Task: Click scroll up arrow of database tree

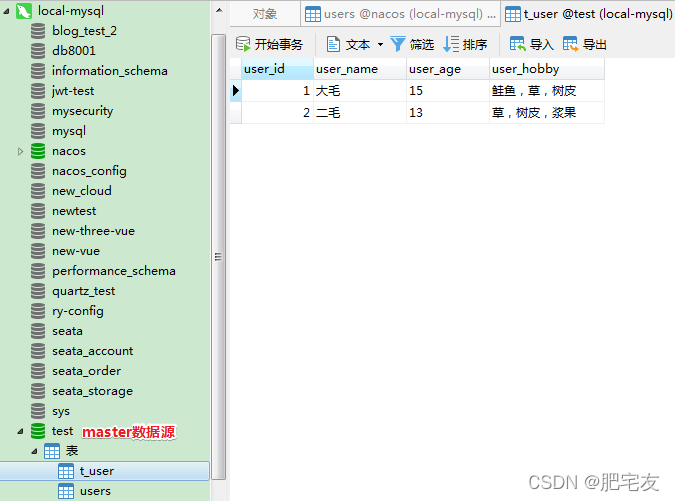Action: coord(219,10)
